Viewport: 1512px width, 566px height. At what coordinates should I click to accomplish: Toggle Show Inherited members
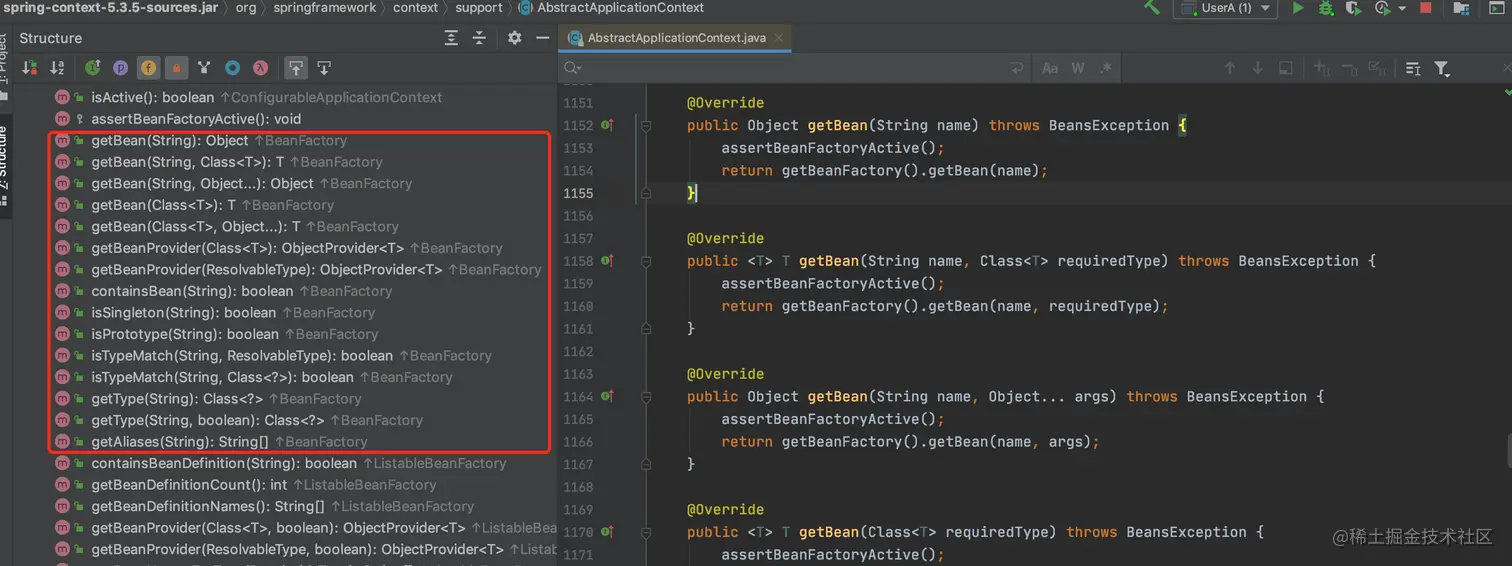92,68
